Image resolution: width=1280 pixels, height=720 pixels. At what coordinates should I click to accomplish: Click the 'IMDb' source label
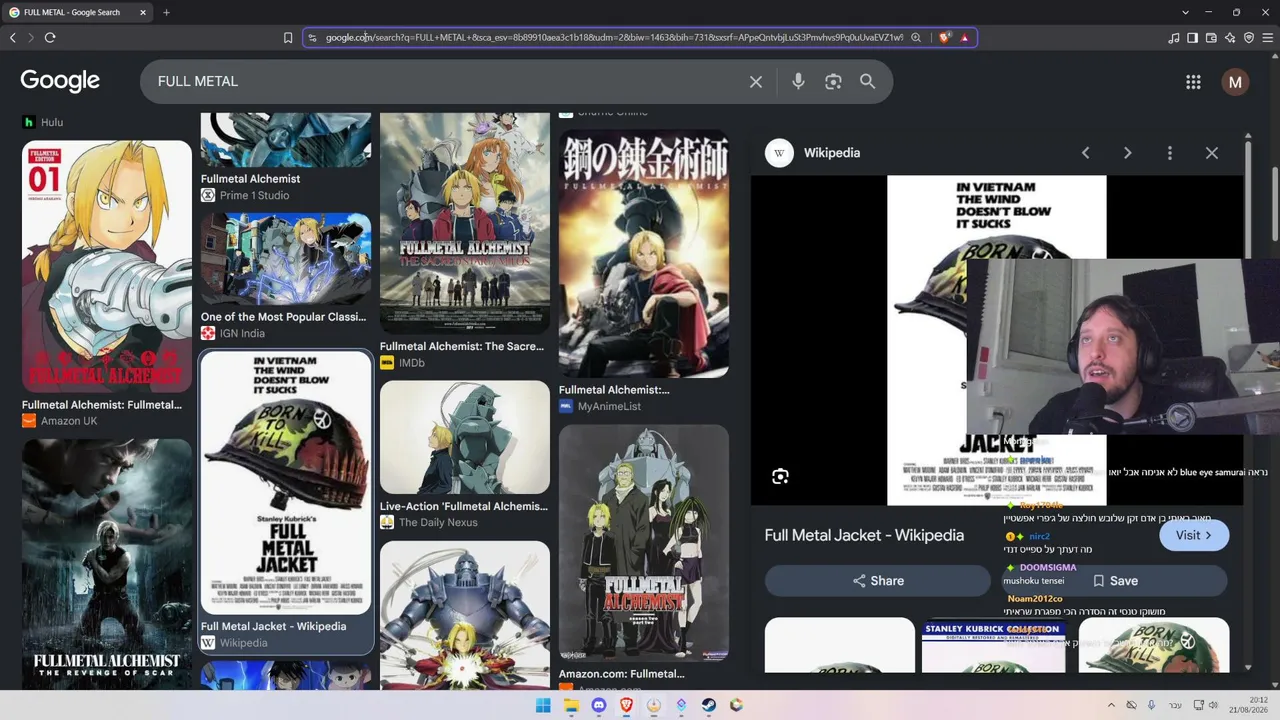tap(412, 363)
